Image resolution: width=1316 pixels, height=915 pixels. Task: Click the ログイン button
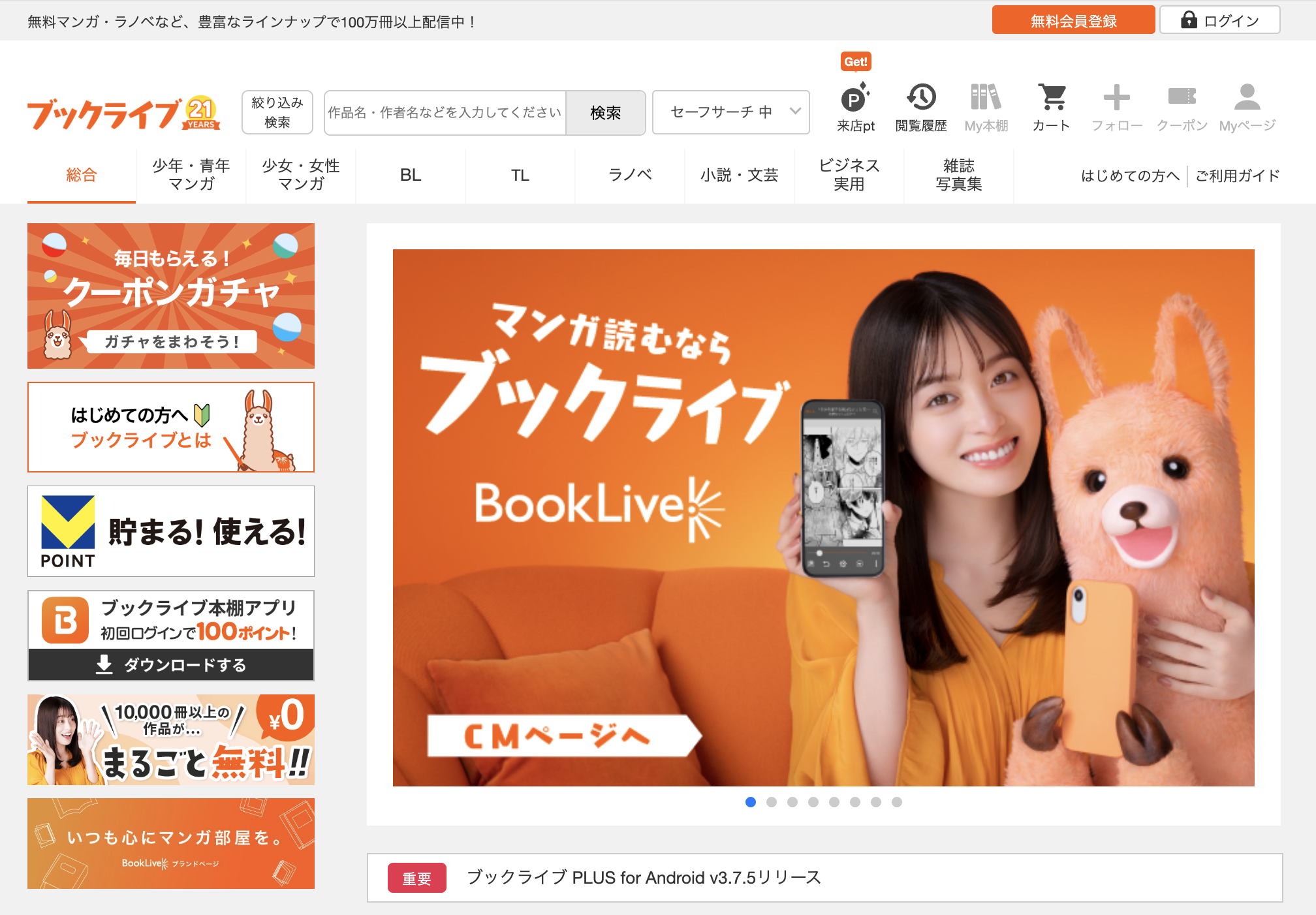pos(1219,21)
